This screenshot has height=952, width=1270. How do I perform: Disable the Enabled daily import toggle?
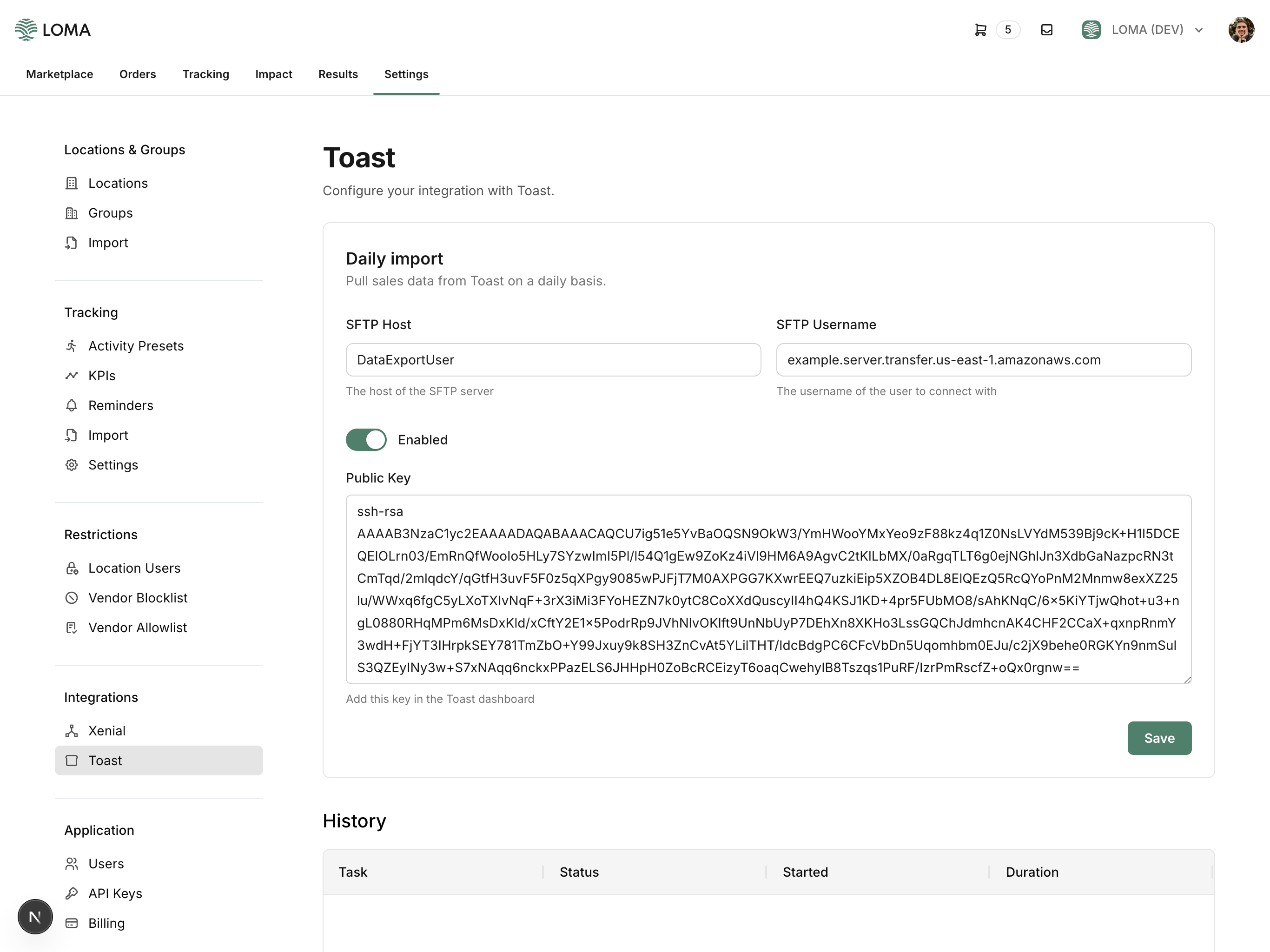[366, 440]
